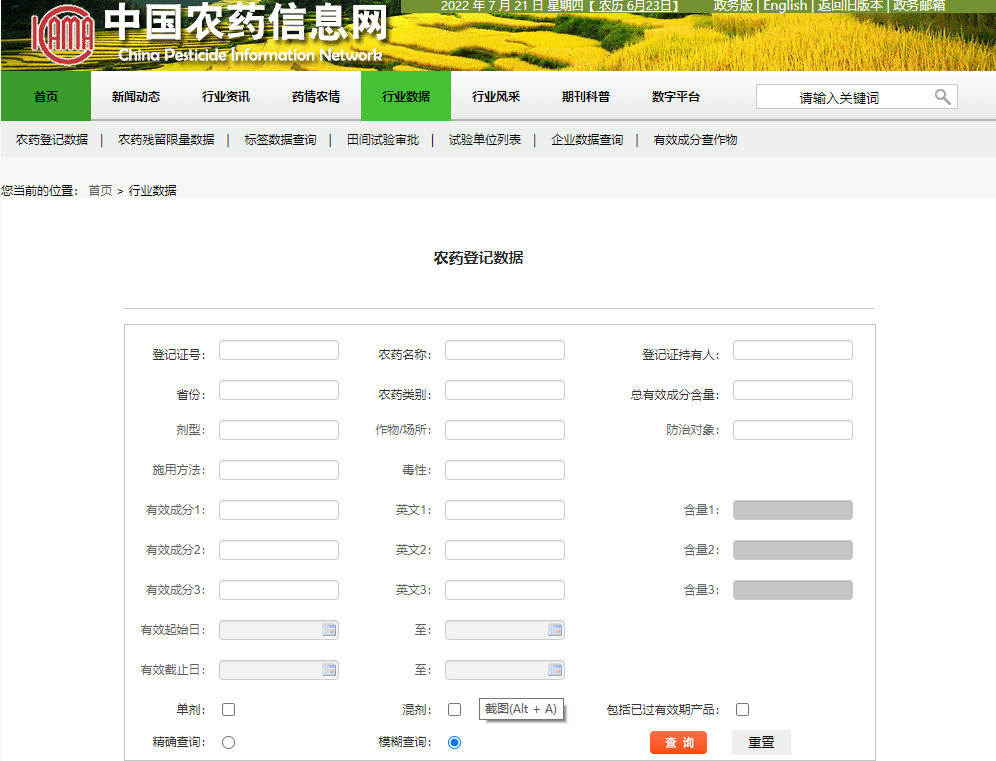996x761 pixels.
Task: Select the 模糊查询 radio button
Action: 455,742
